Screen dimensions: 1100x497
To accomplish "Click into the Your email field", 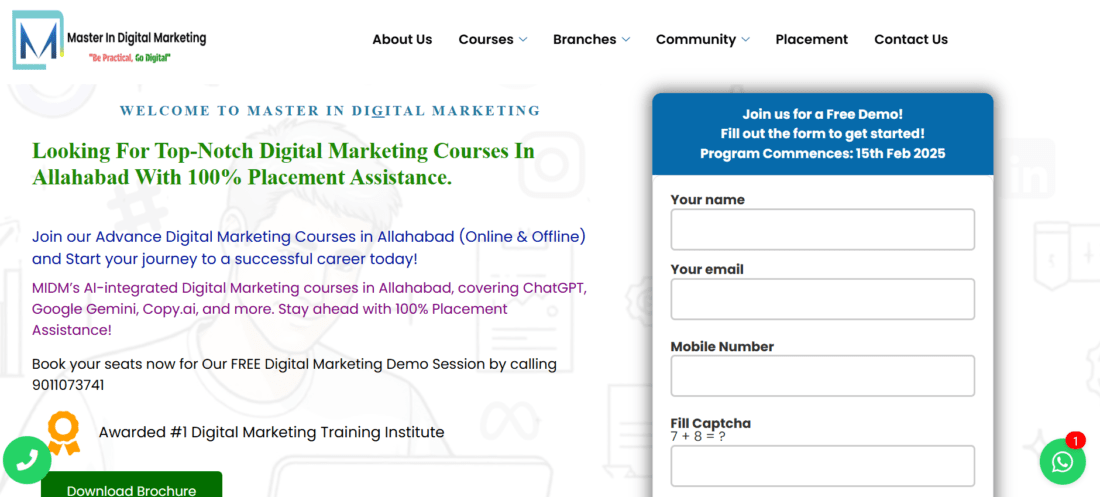I will coord(822,299).
